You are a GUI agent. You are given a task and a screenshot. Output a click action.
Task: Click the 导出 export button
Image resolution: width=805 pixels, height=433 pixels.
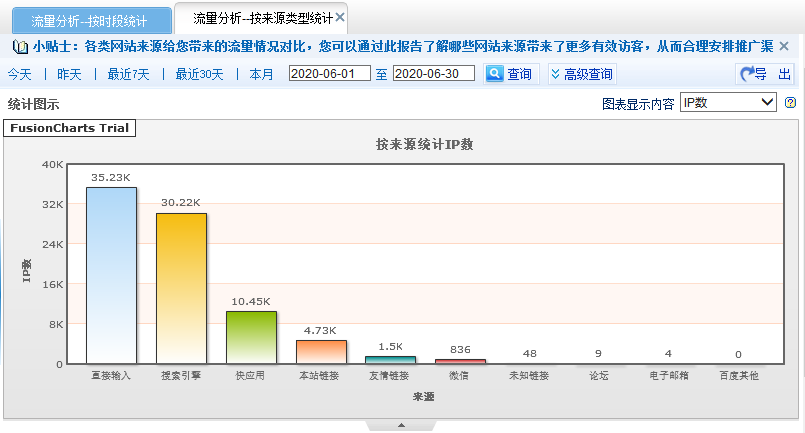click(766, 74)
